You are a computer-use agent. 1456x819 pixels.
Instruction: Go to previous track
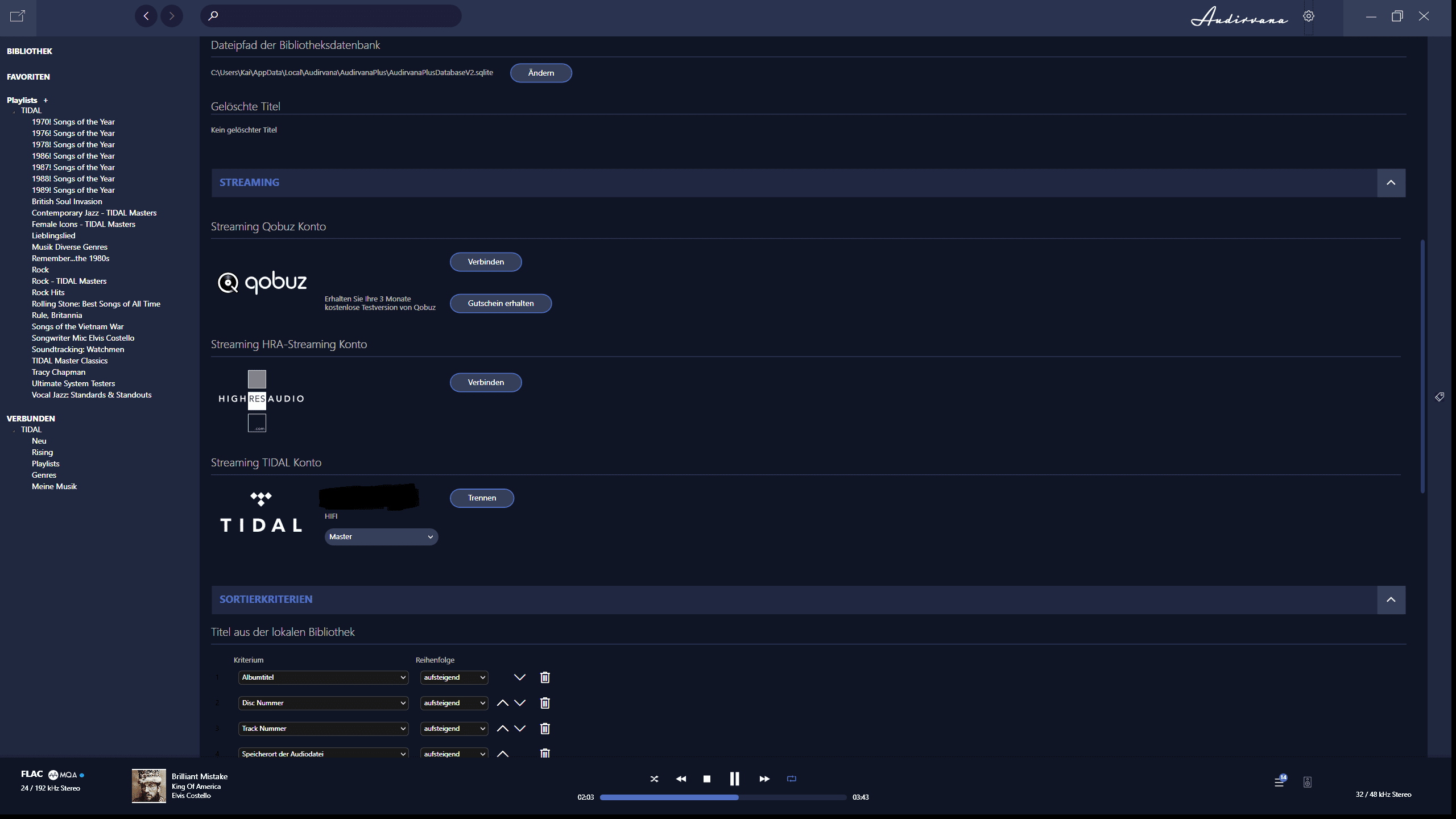click(681, 779)
